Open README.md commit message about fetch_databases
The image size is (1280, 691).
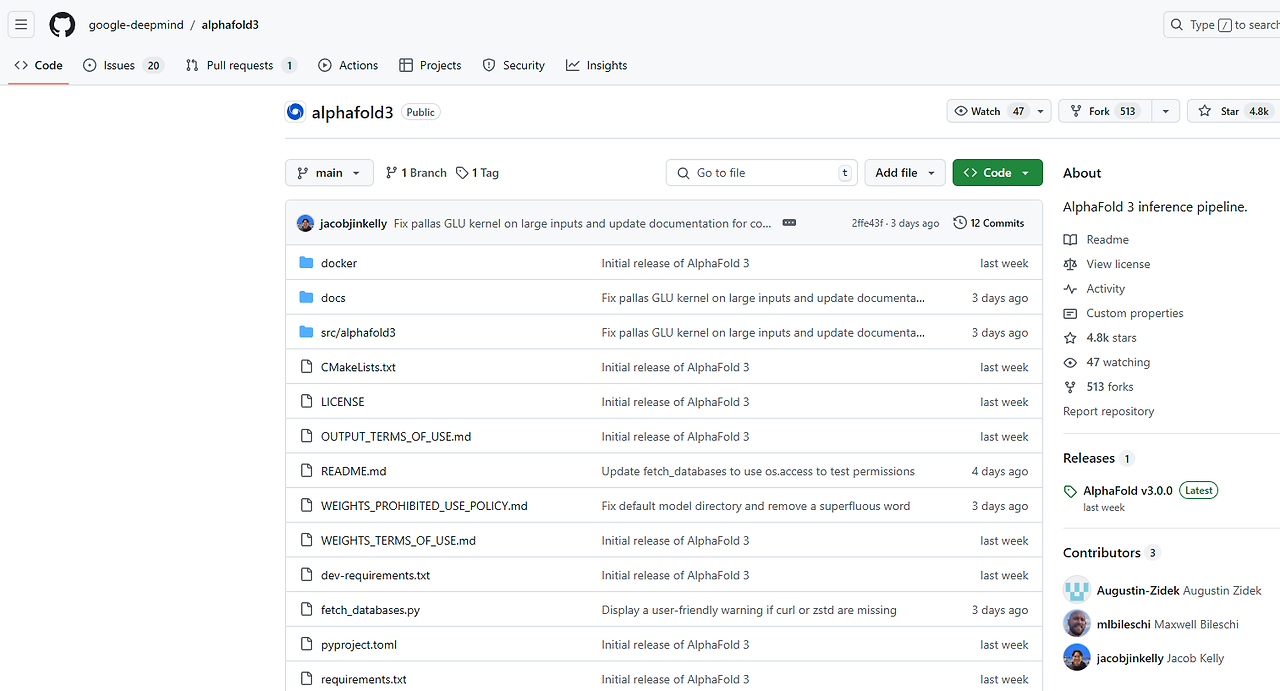click(x=758, y=471)
